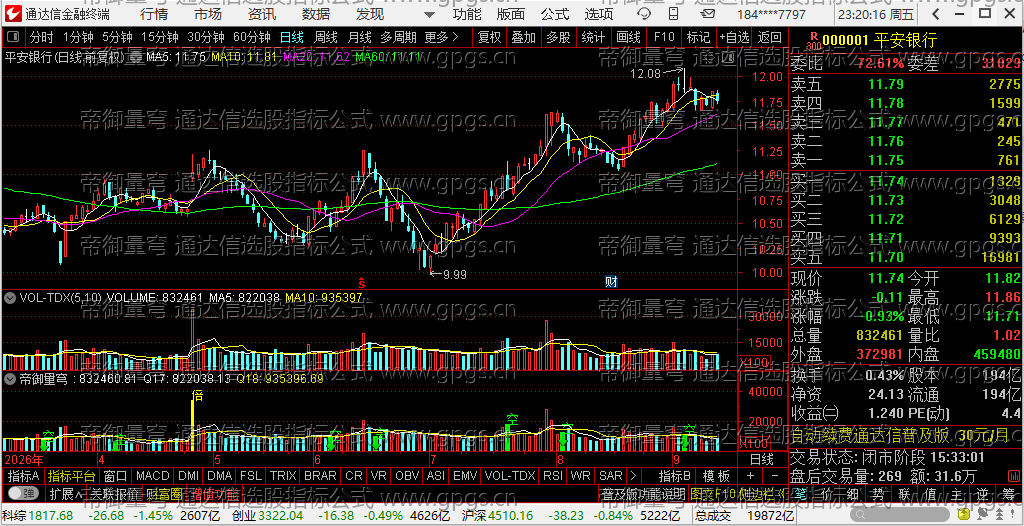Click the back chevron in the title bar
Image resolution: width=1024 pixels, height=526 pixels.
pyautogui.click(x=935, y=14)
